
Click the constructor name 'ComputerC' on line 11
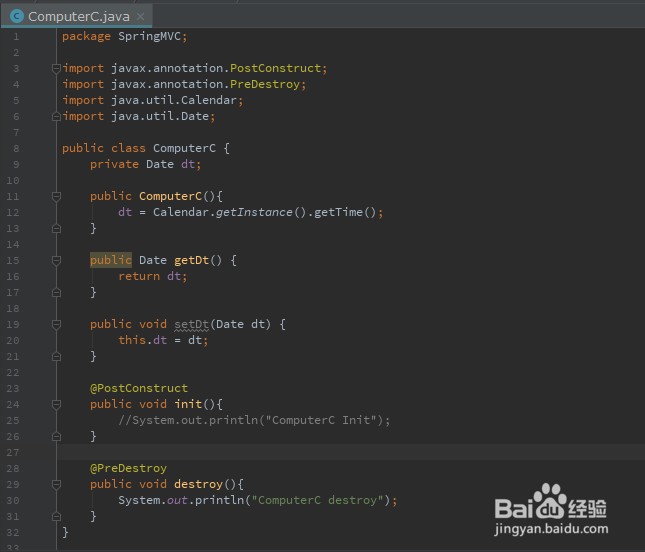coord(170,196)
